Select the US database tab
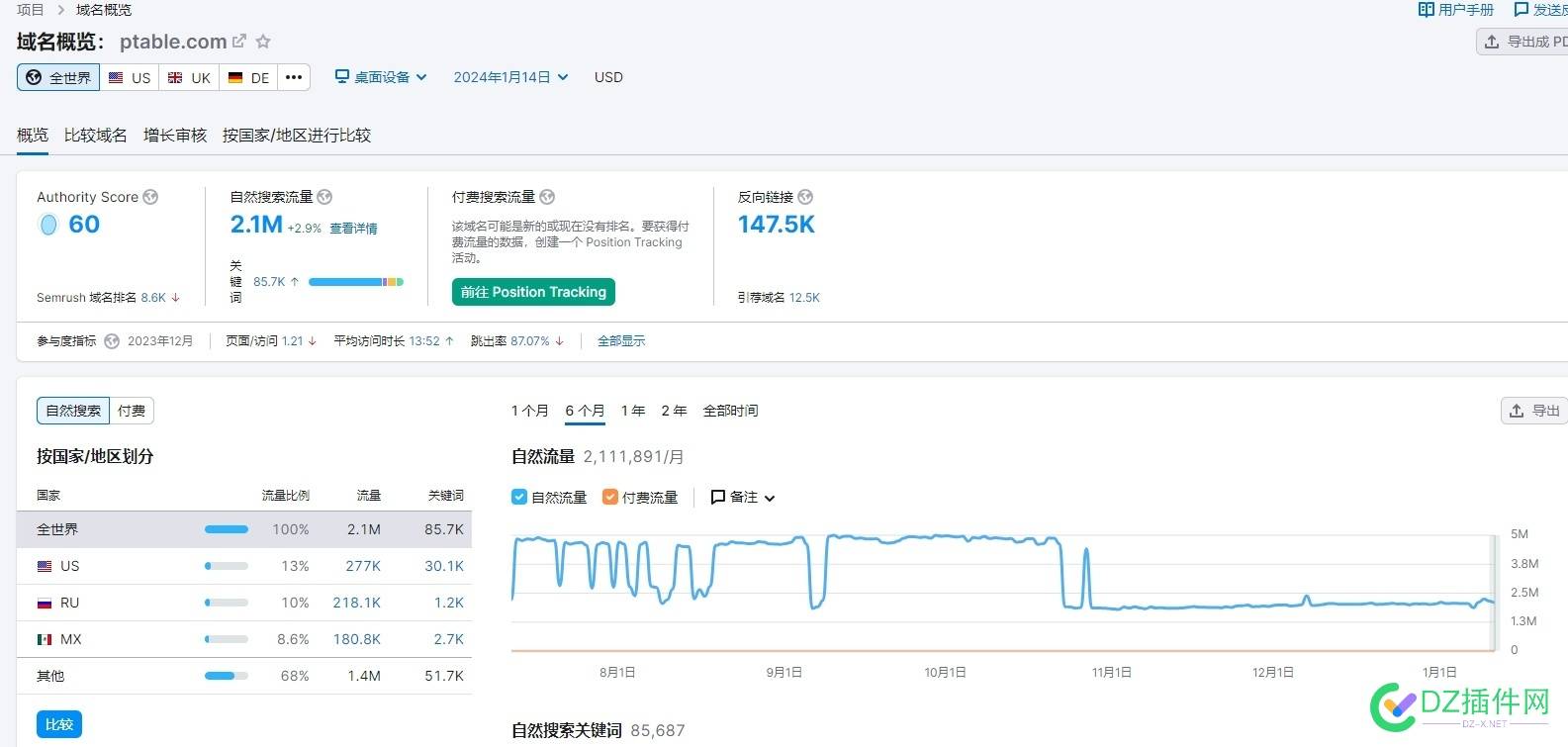 [x=130, y=77]
